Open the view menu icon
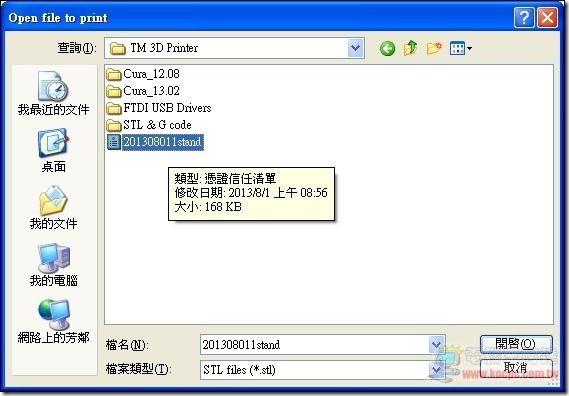Viewport: 569px width, 396px height. [x=460, y=48]
